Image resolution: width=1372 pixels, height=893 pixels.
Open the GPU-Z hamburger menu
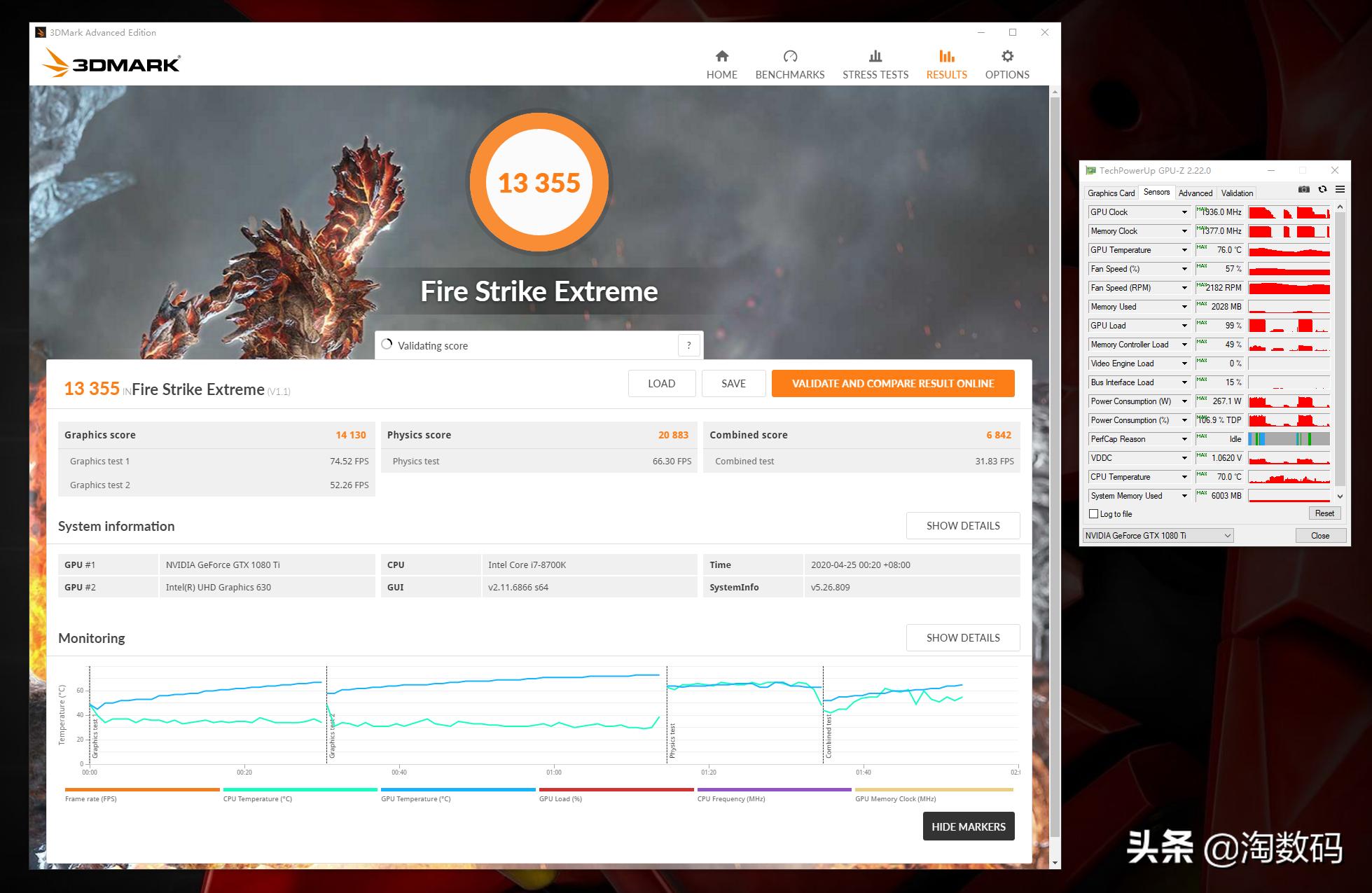point(1340,190)
